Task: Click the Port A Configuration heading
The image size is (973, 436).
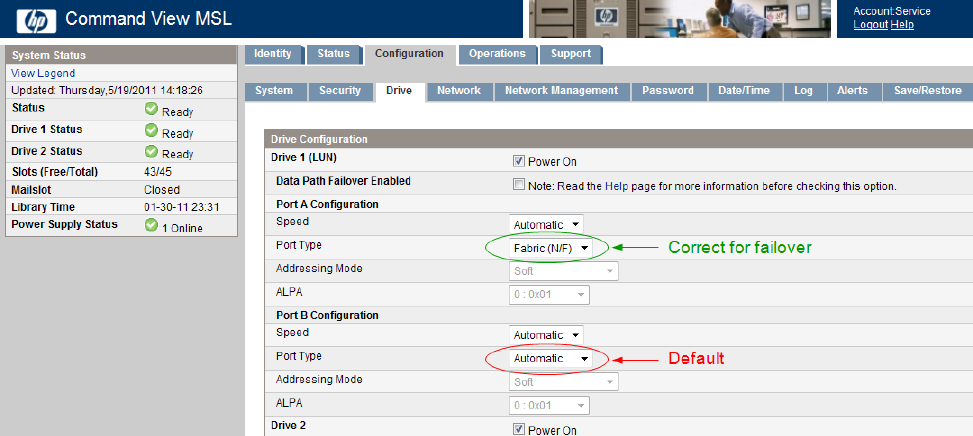Action: coord(327,204)
